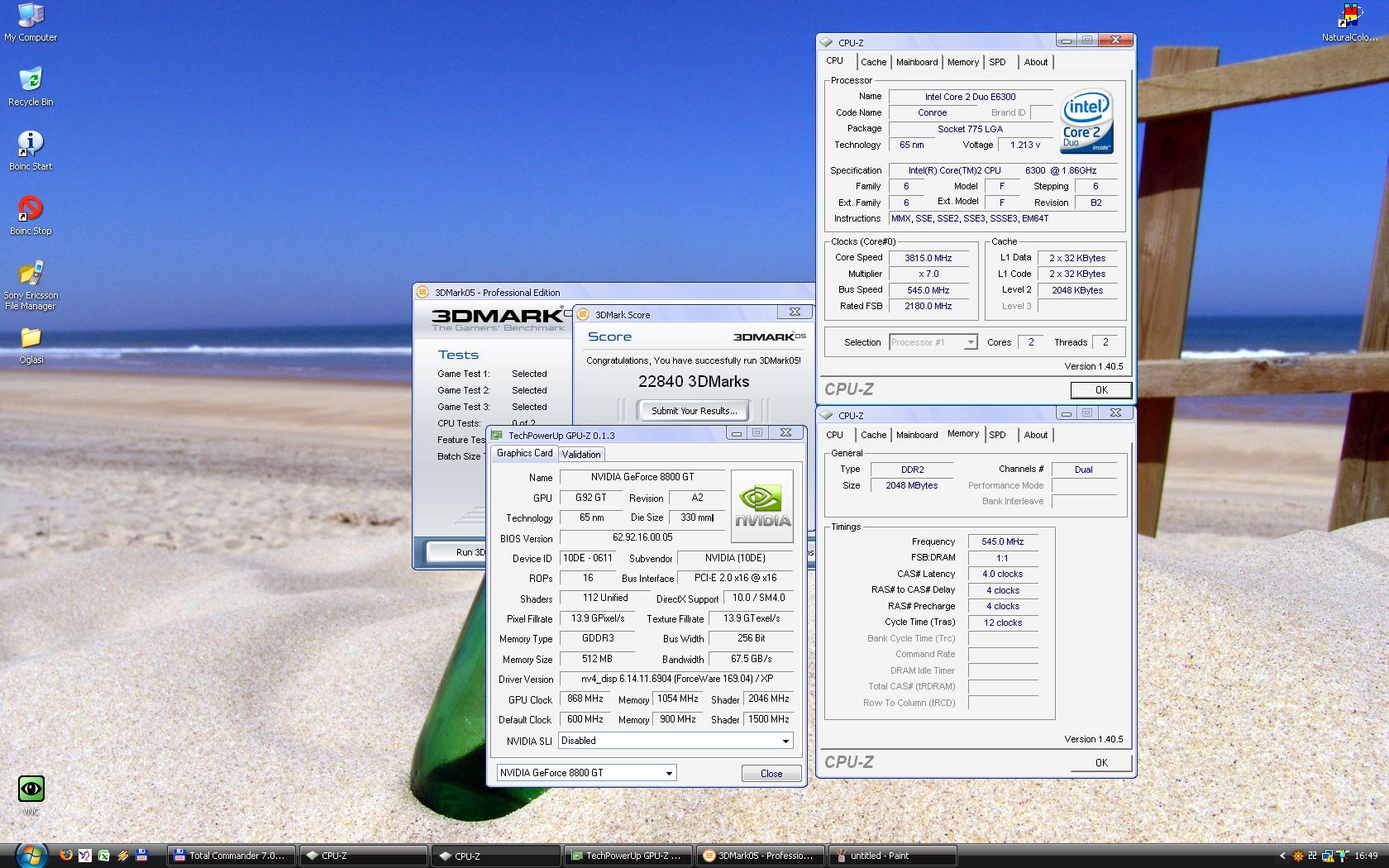Open the Oglasi folder on desktop

[x=31, y=346]
